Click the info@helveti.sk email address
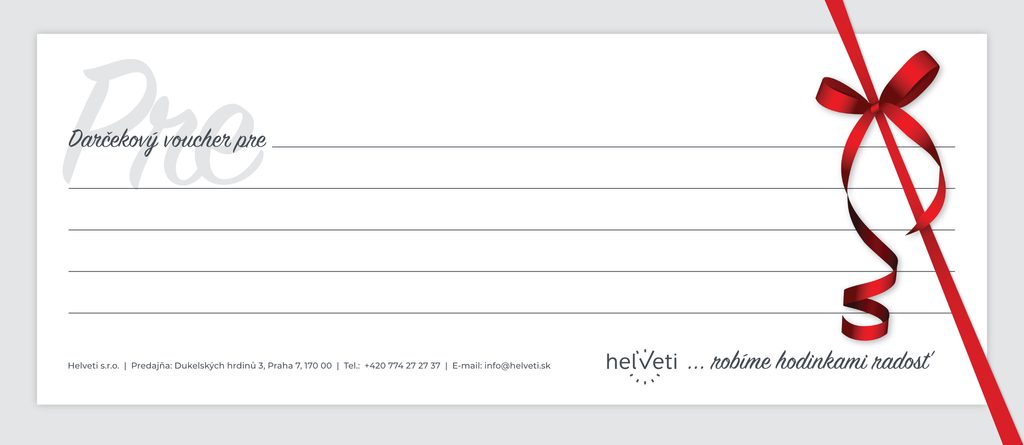The image size is (1024, 445). 517,366
